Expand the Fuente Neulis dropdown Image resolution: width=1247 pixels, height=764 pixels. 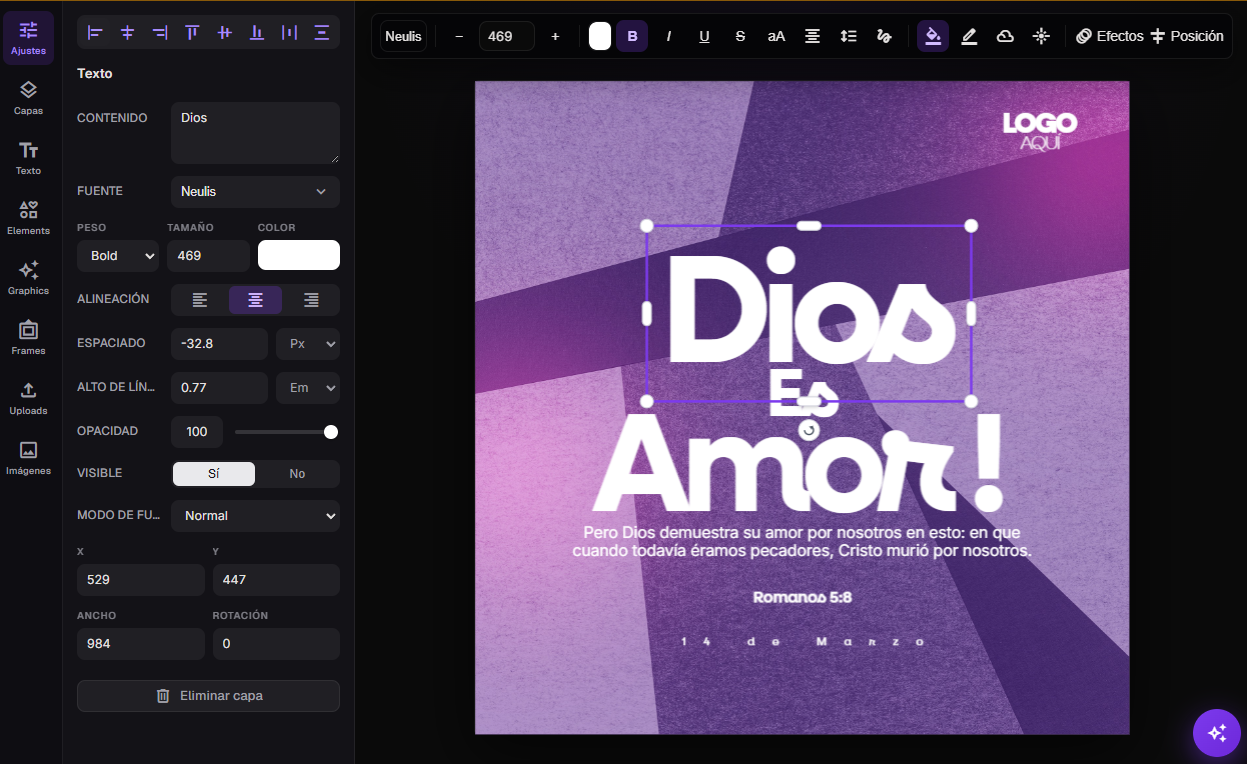pyautogui.click(x=255, y=192)
